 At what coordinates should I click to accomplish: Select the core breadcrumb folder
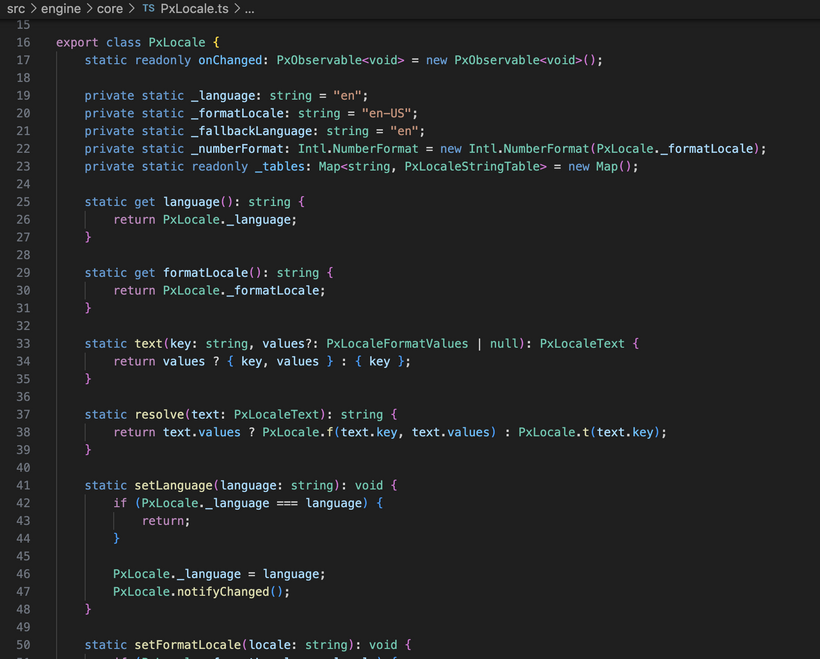[110, 9]
